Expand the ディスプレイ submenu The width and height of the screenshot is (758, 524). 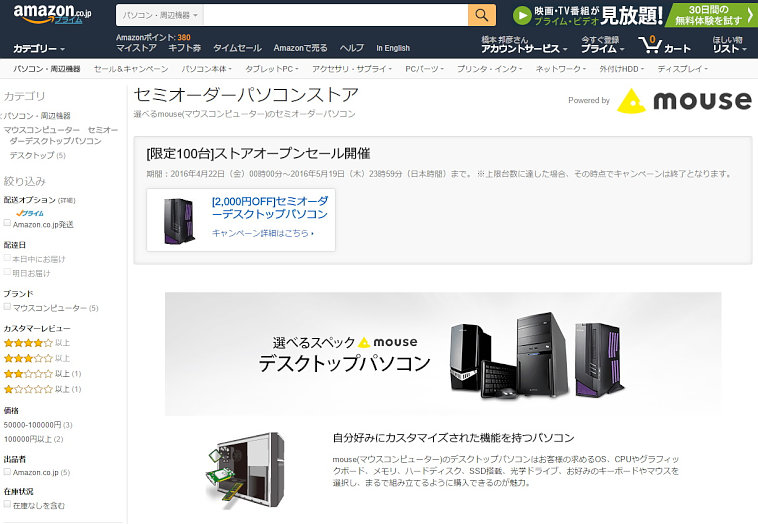pyautogui.click(x=682, y=69)
